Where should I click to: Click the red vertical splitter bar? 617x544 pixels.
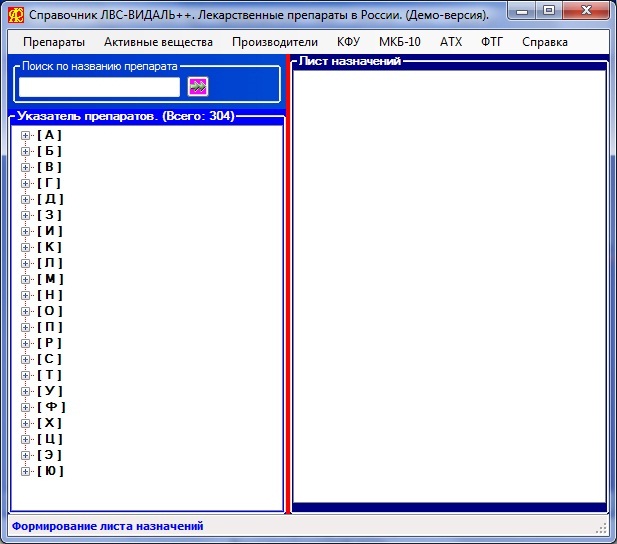(288, 283)
